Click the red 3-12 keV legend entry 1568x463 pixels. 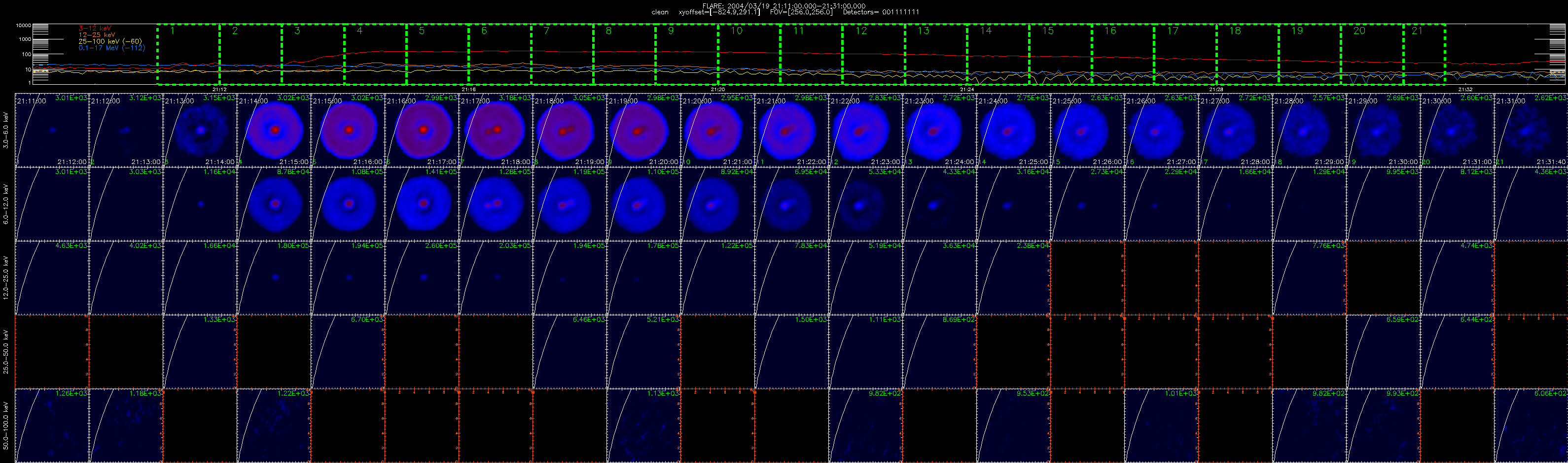point(95,28)
